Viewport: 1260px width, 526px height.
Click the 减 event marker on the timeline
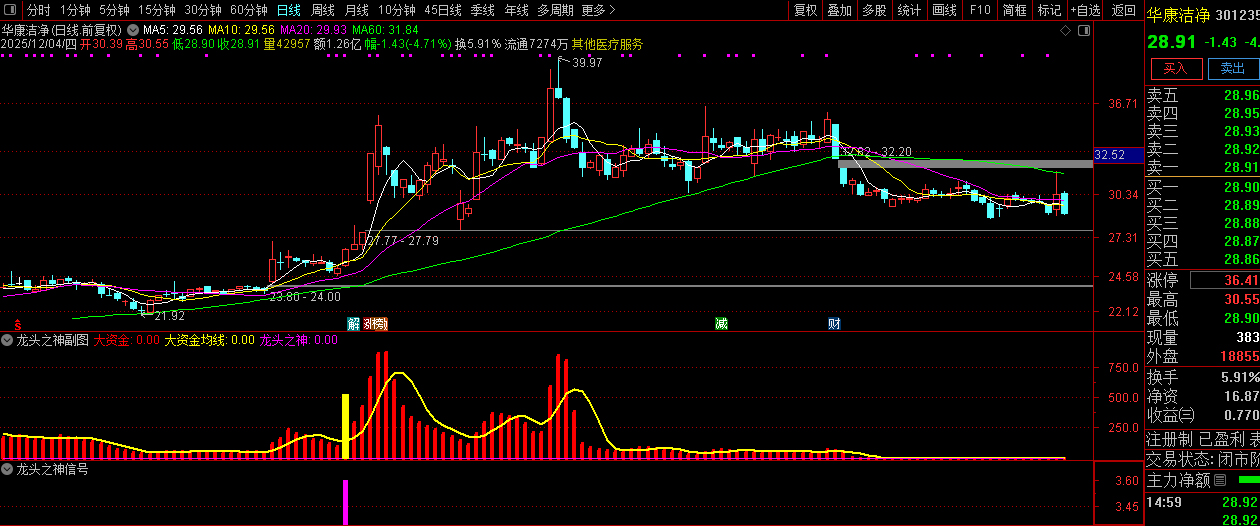pos(721,323)
